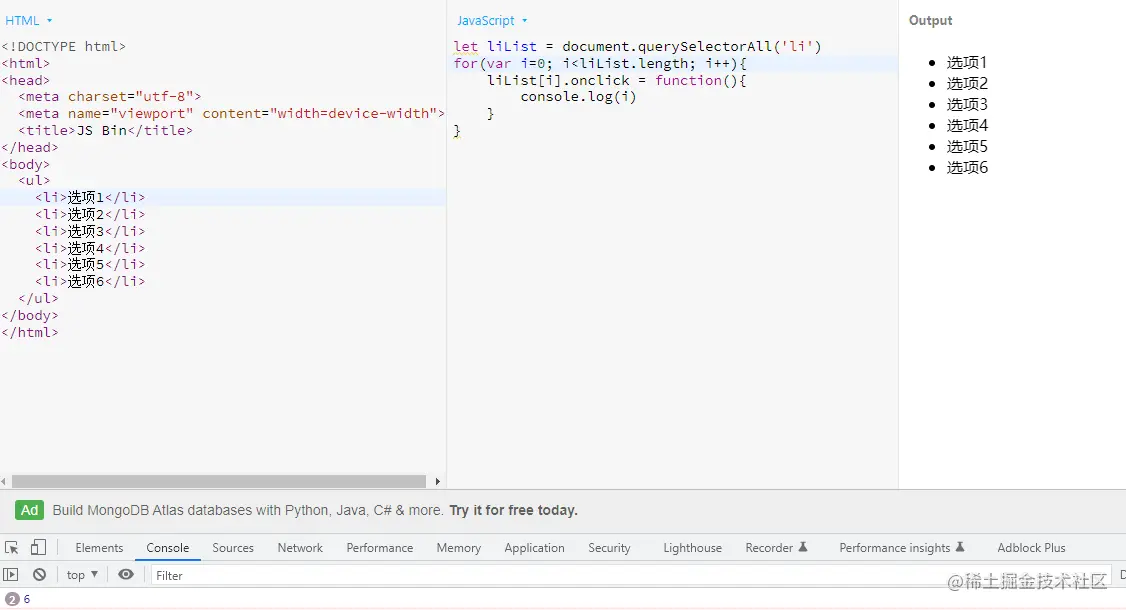Viewport: 1126px width, 610px height.
Task: Click the '<meta charset="utf-8">' line
Action: coord(110,96)
